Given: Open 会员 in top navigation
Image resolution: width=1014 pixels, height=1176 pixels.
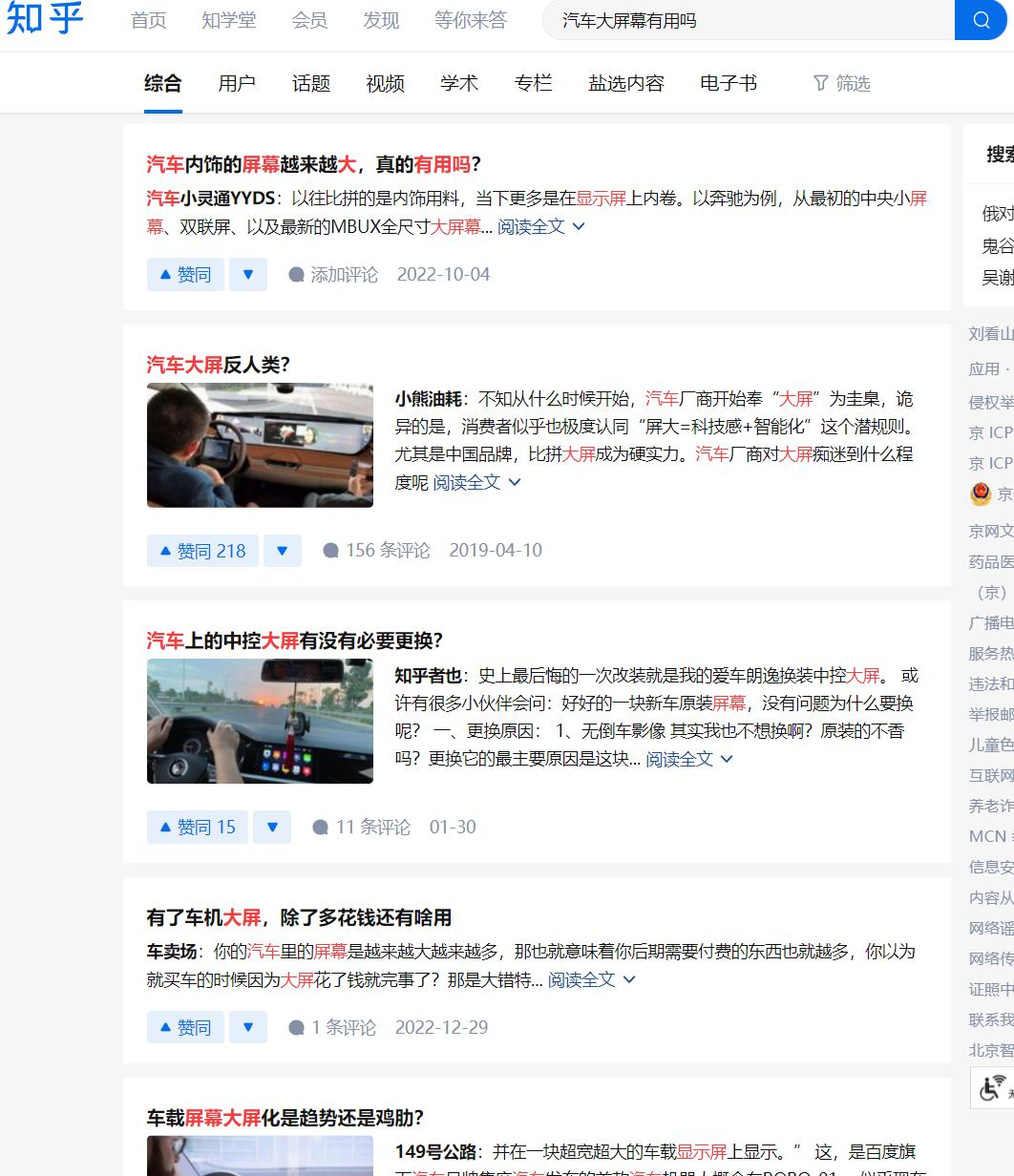Looking at the screenshot, I should point(309,20).
